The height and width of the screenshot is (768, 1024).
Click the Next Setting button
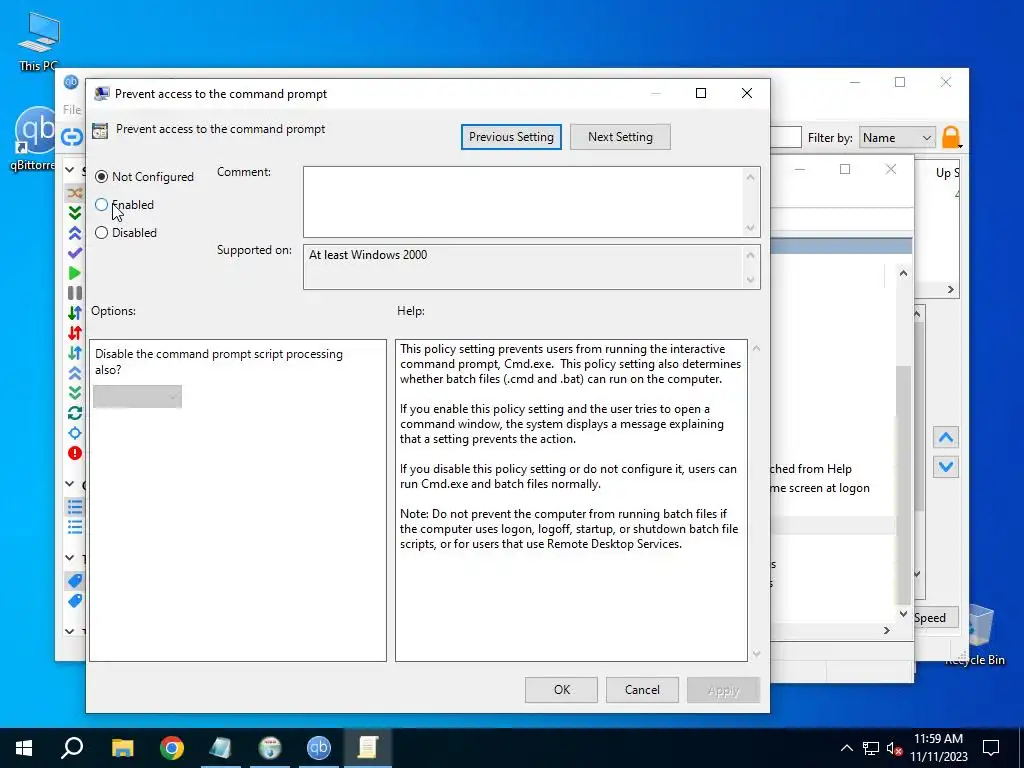[x=620, y=137]
